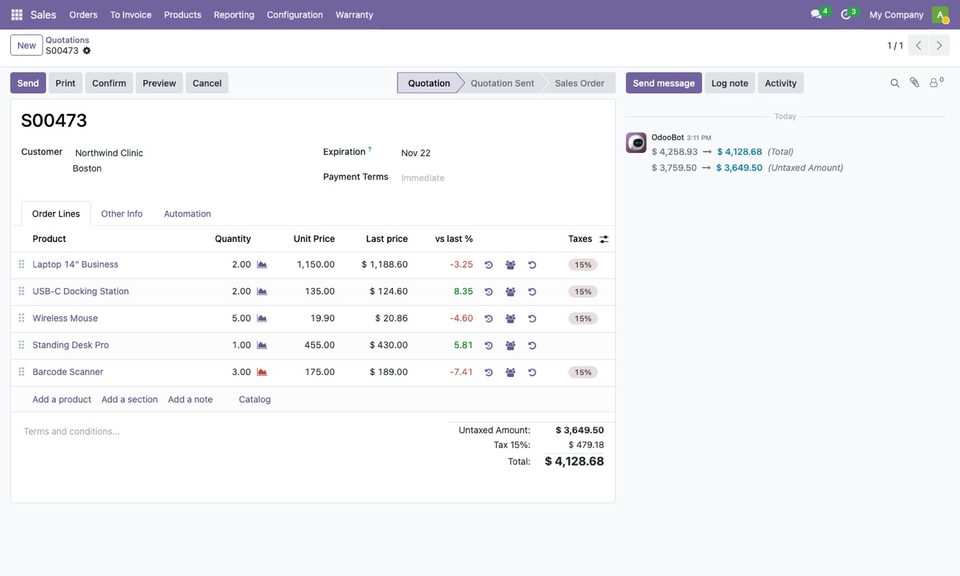Image resolution: width=960 pixels, height=576 pixels.
Task: Open the Orders menu
Action: 83,15
